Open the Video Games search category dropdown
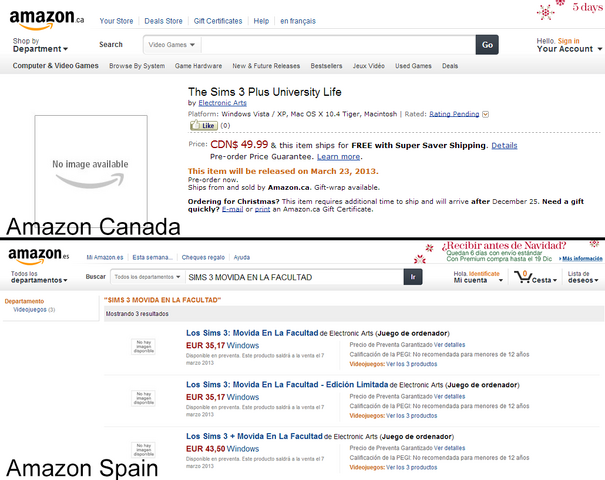Image resolution: width=605 pixels, height=480 pixels. pyautogui.click(x=171, y=45)
